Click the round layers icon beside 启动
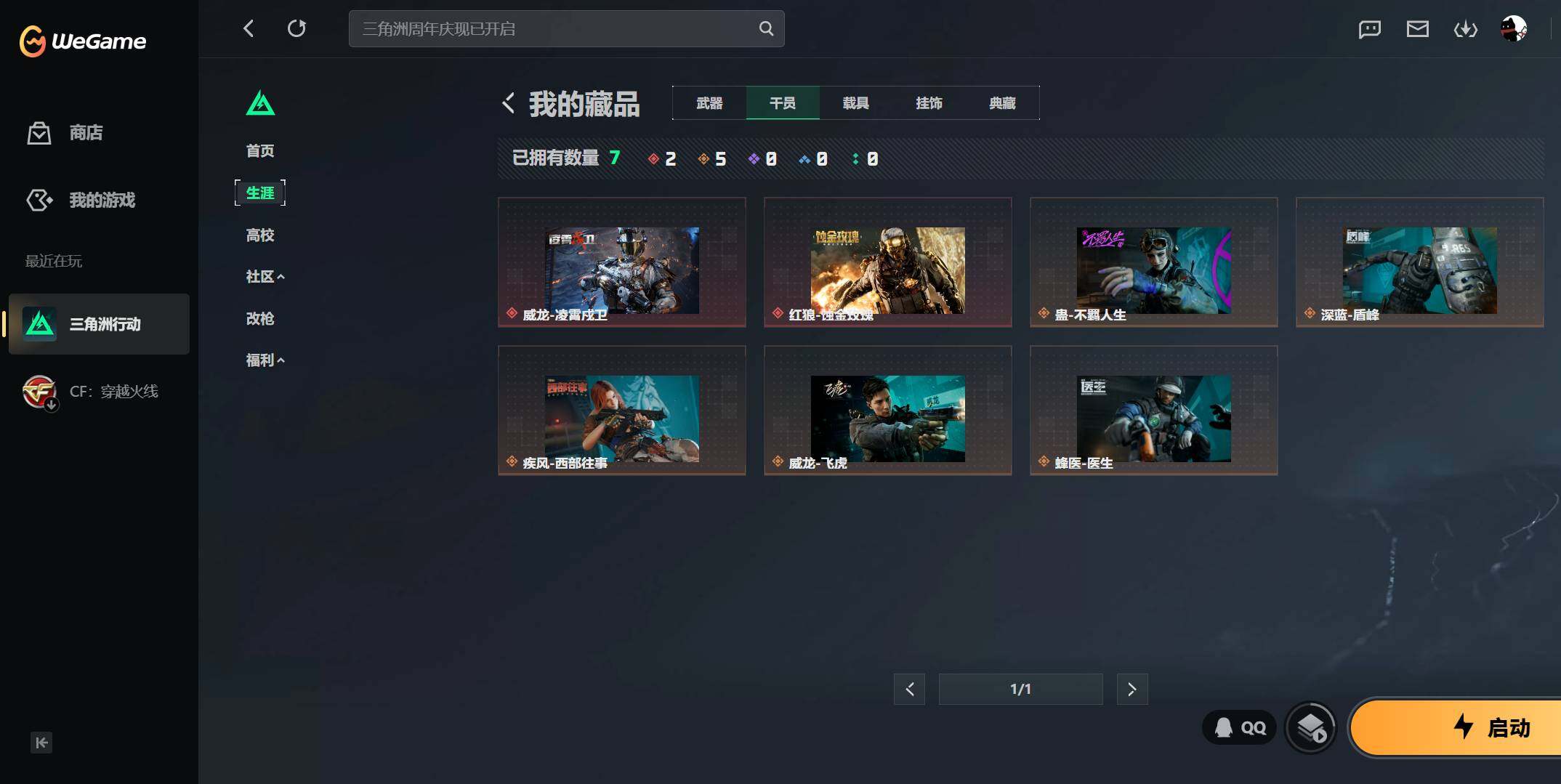The height and width of the screenshot is (784, 1561). (x=1311, y=727)
